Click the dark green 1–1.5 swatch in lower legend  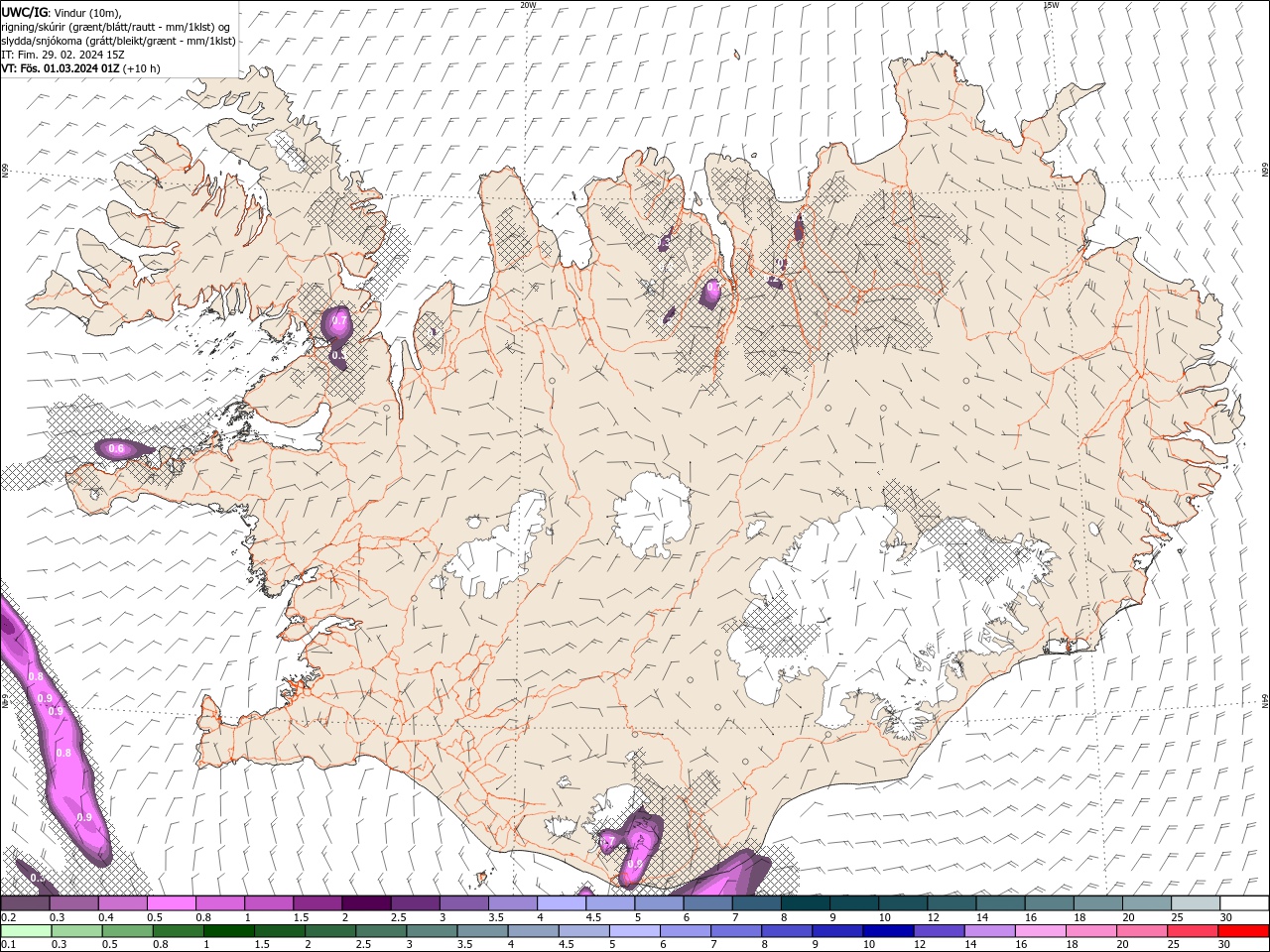point(229,931)
